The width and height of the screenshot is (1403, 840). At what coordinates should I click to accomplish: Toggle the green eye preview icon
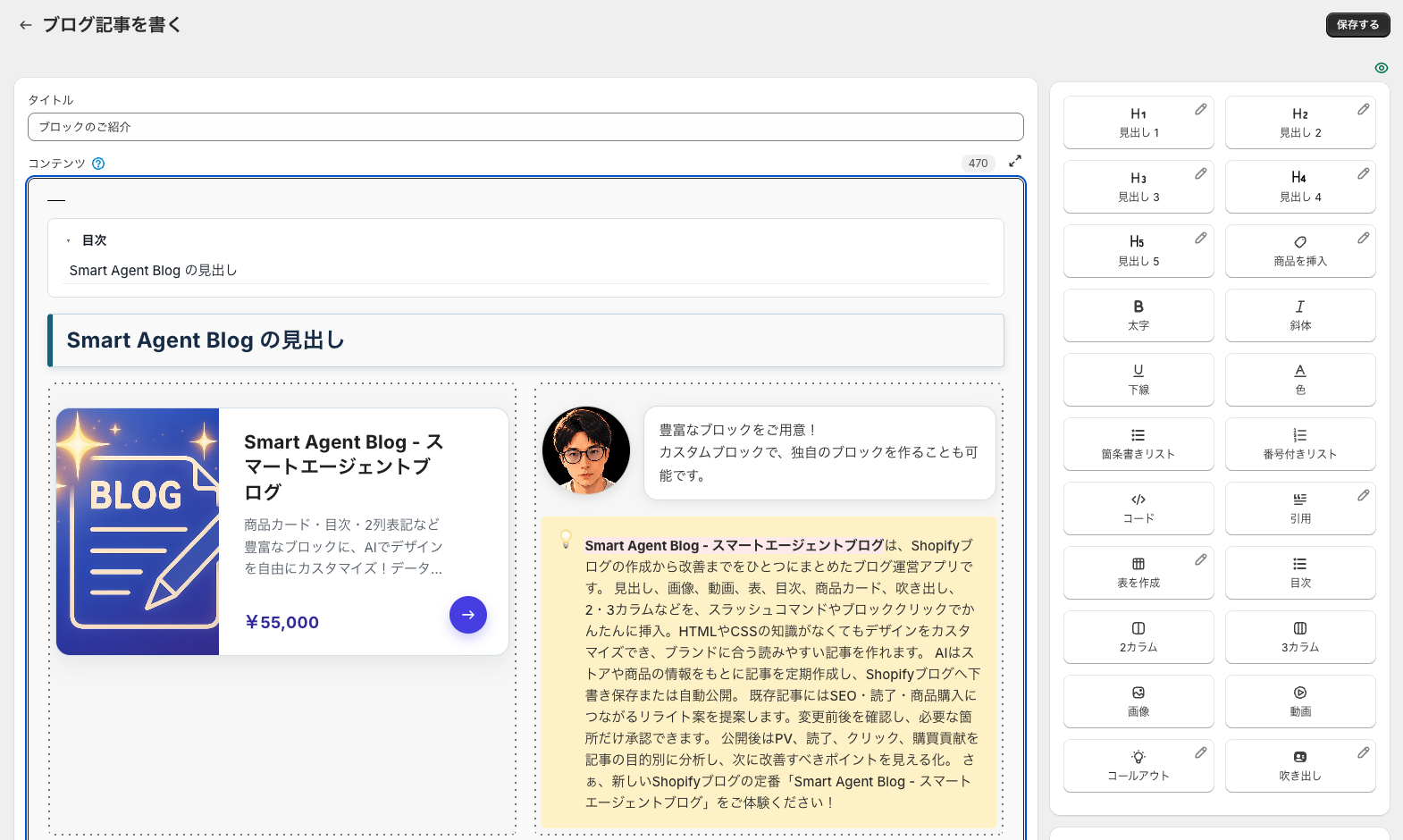[x=1382, y=68]
